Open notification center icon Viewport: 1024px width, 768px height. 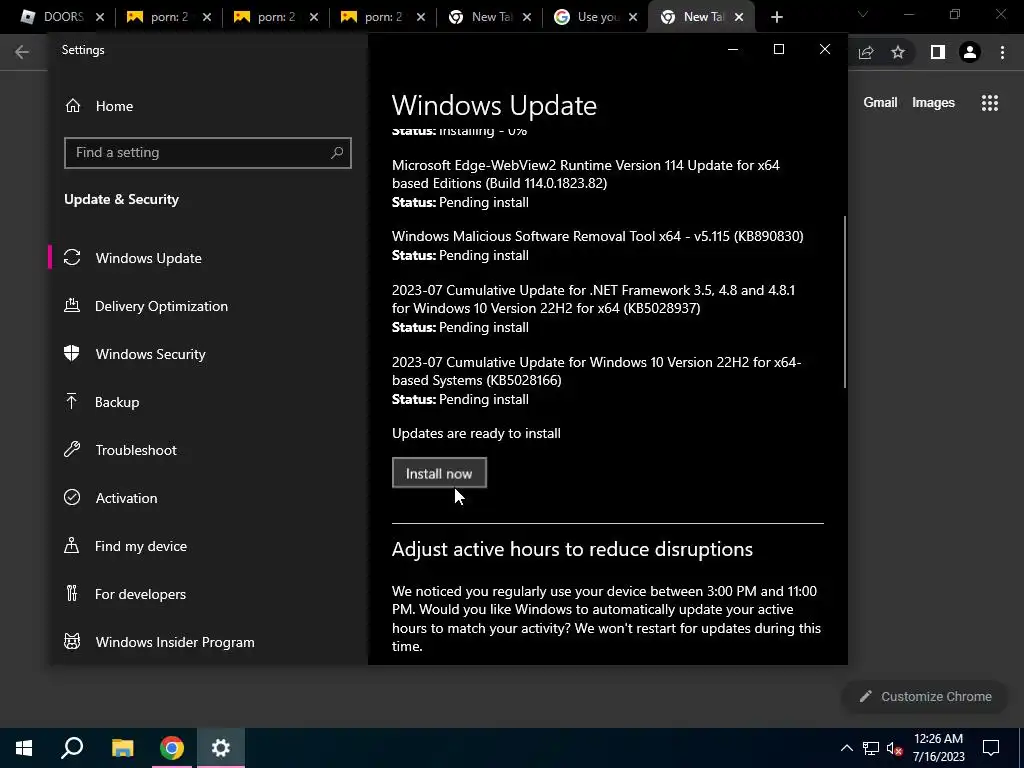pos(991,748)
